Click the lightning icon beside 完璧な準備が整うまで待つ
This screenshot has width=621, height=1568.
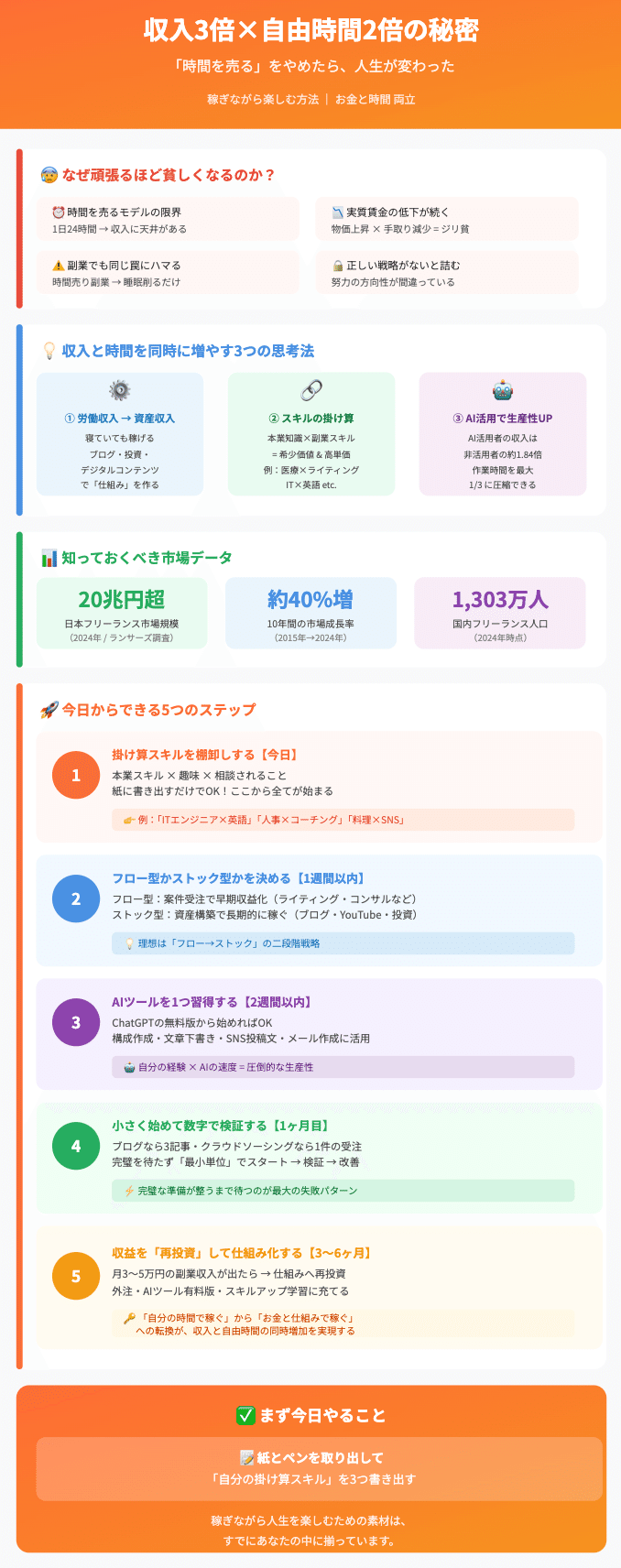pyautogui.click(x=129, y=1191)
